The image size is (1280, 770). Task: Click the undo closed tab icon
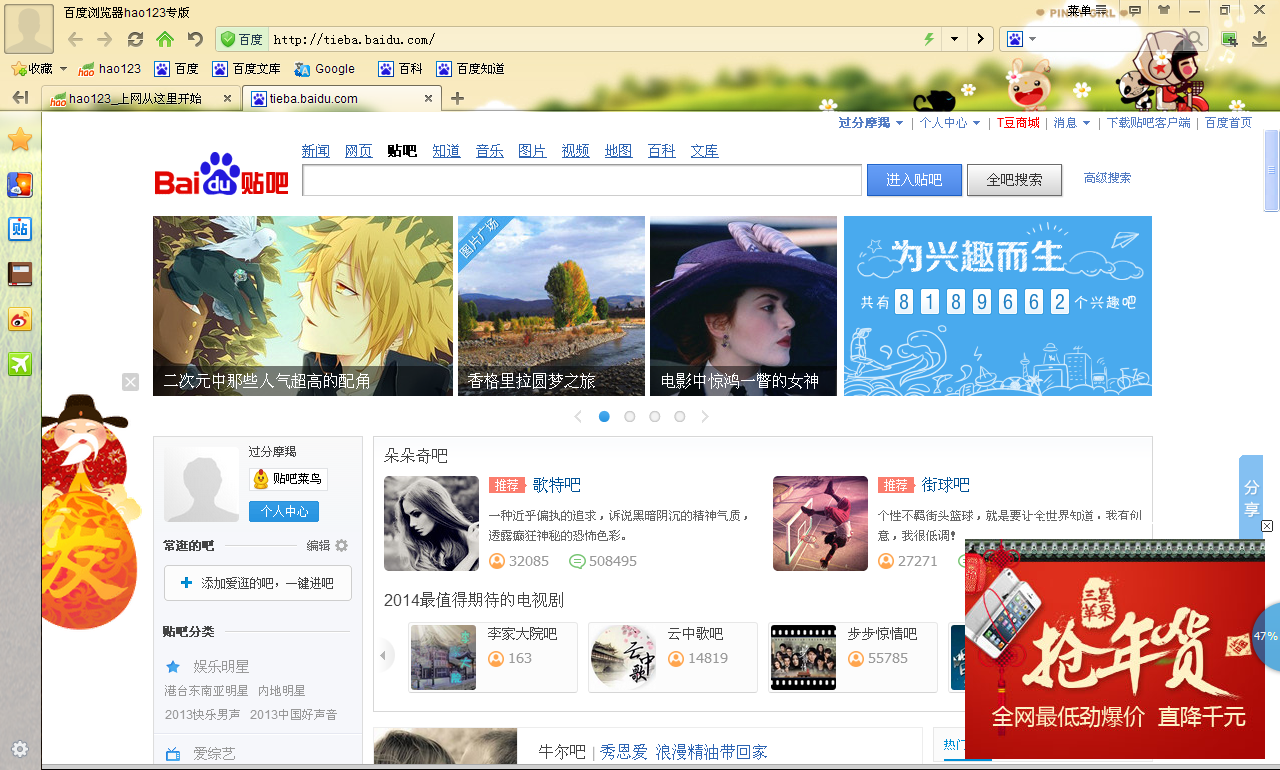click(x=196, y=39)
